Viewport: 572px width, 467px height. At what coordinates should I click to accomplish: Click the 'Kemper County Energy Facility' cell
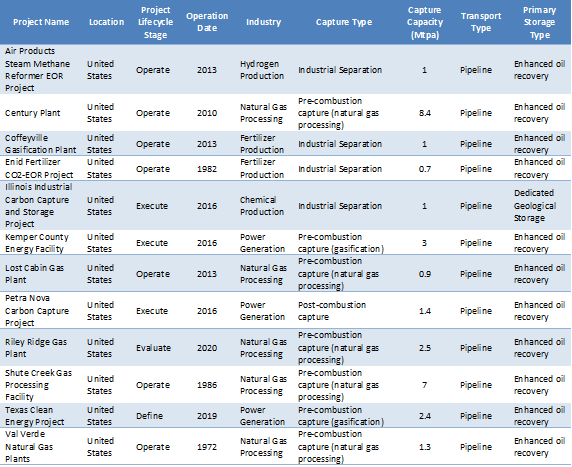click(x=36, y=243)
